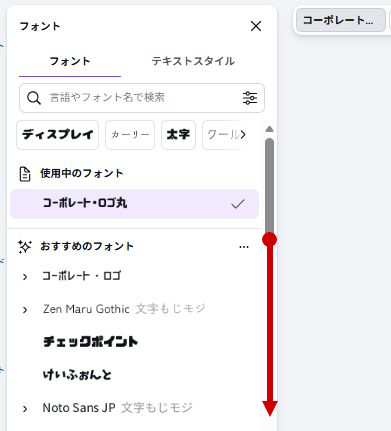Screen dimensions: 391x431
Task: Choose the Zen Maru Gothic font
Action: click(x=124, y=309)
